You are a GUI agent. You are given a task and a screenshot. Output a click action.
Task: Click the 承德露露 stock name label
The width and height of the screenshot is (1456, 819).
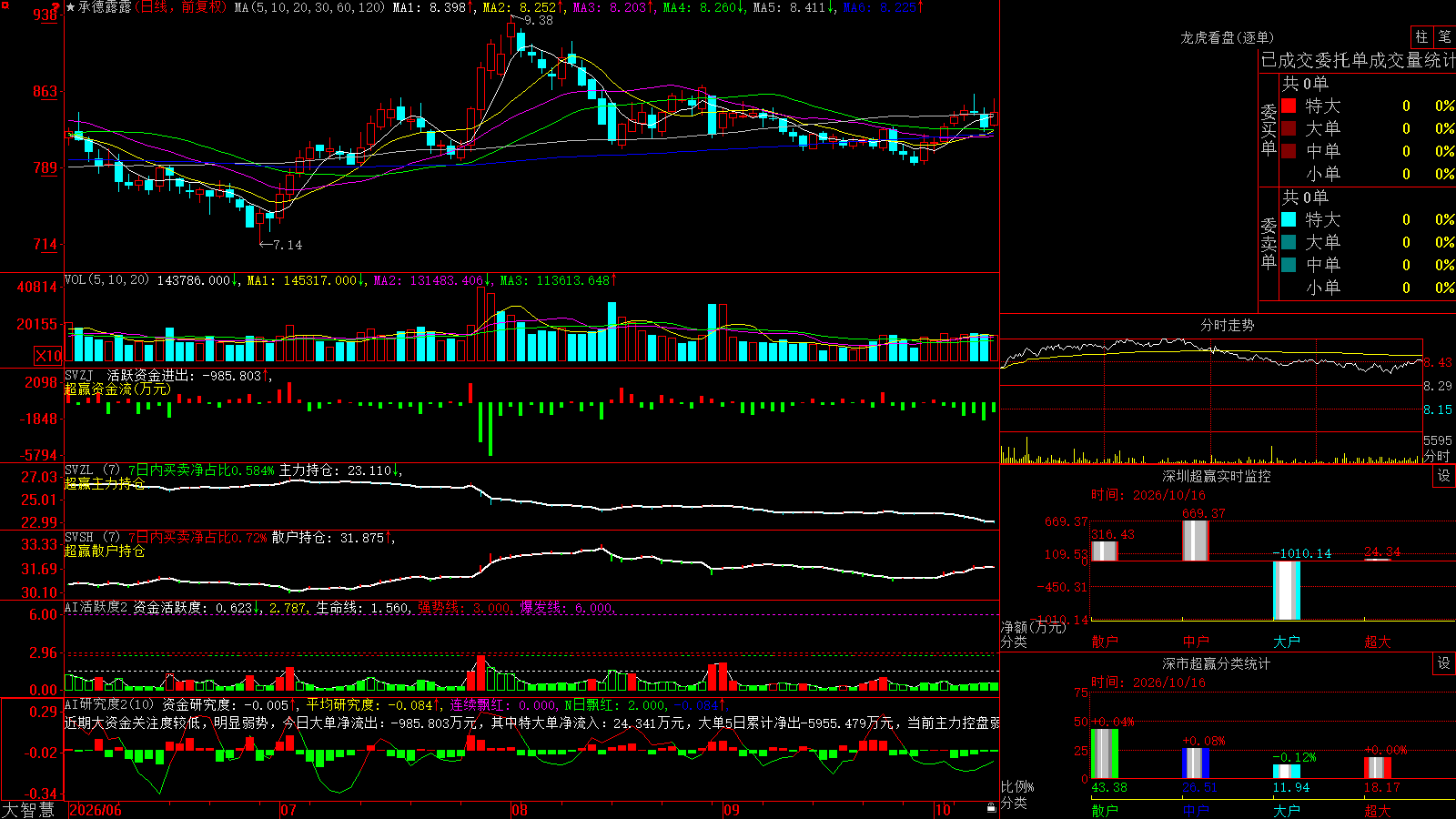coord(105,7)
